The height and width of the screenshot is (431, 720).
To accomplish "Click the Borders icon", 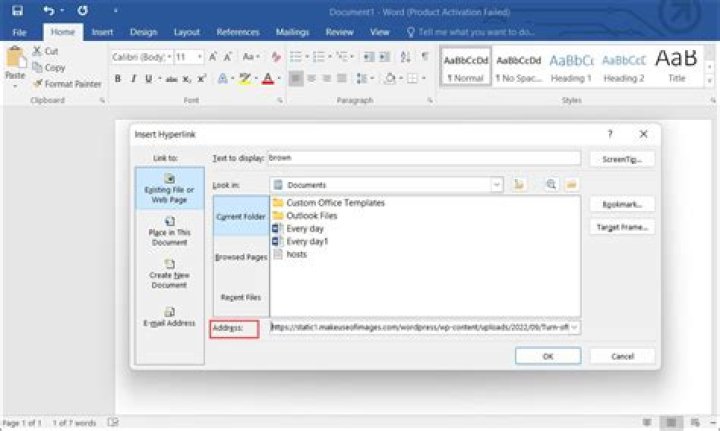I will pyautogui.click(x=412, y=79).
